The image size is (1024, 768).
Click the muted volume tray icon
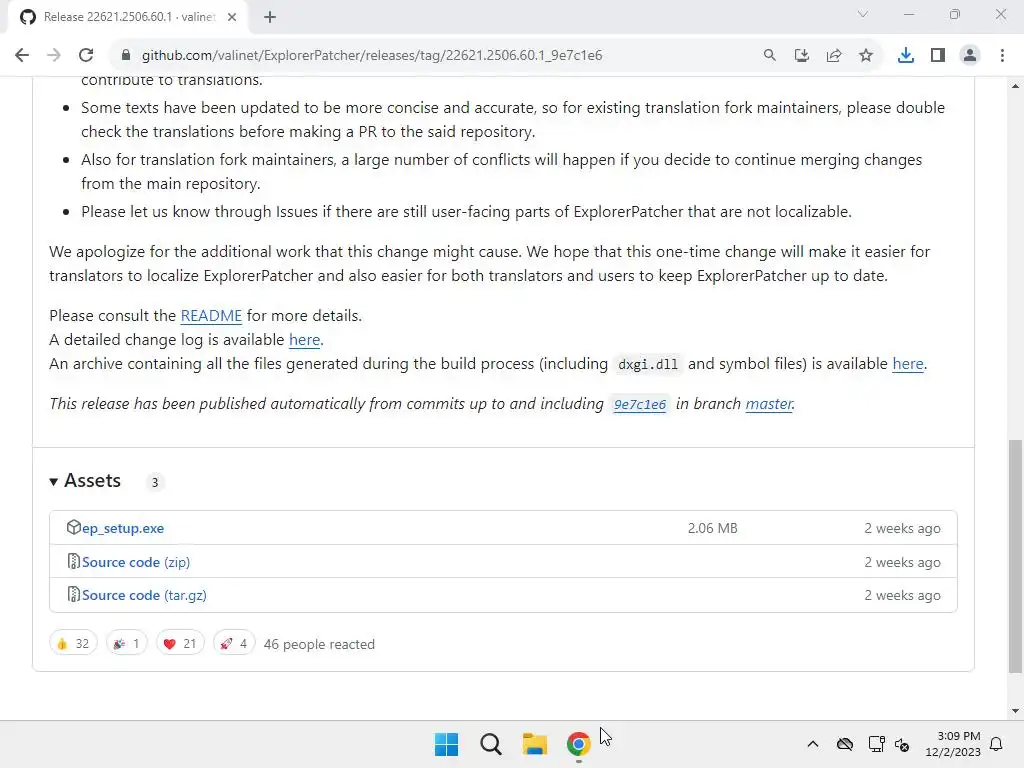(902, 744)
